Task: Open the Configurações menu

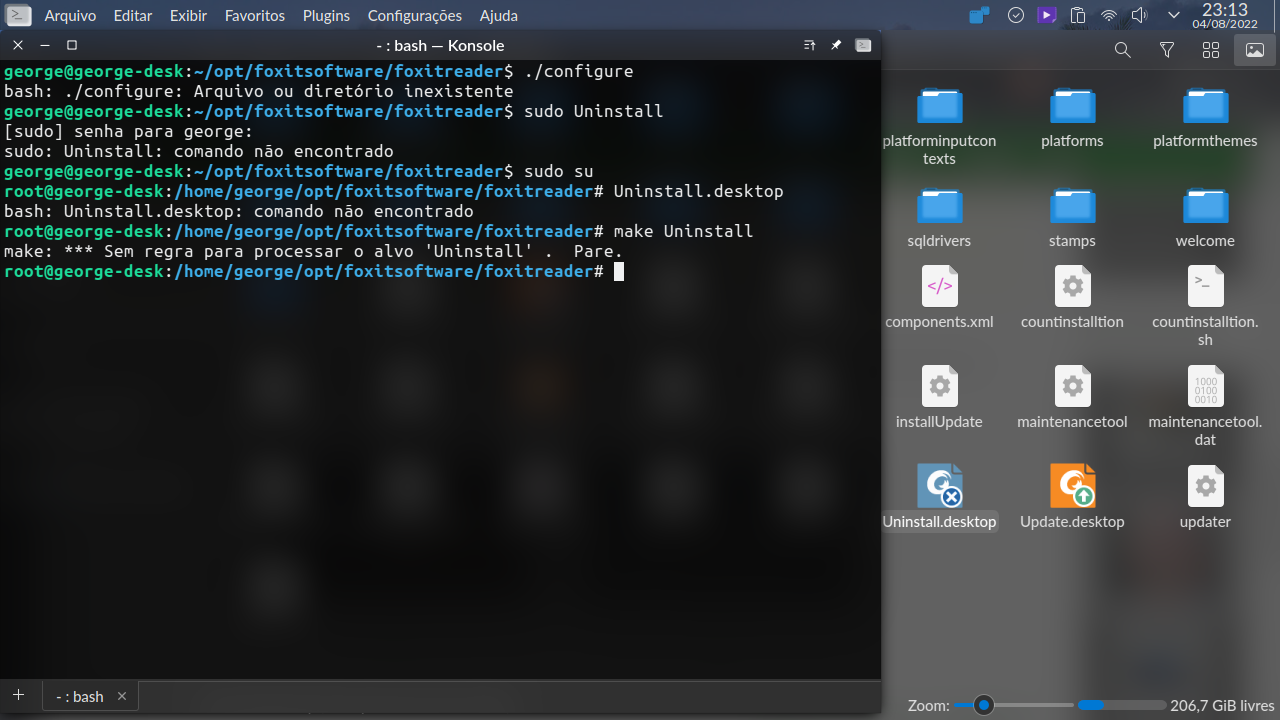Action: (415, 16)
